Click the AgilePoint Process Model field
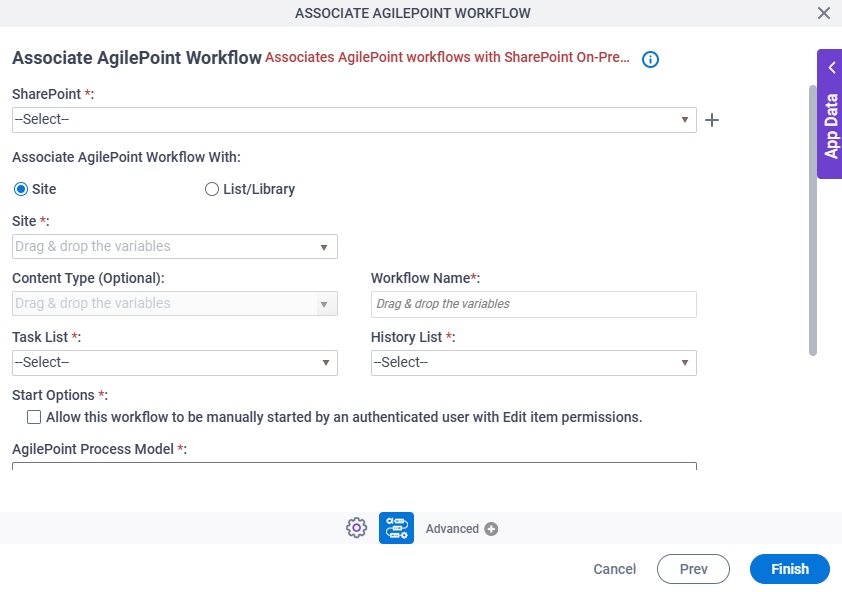Viewport: 842px width, 592px height. point(354,466)
